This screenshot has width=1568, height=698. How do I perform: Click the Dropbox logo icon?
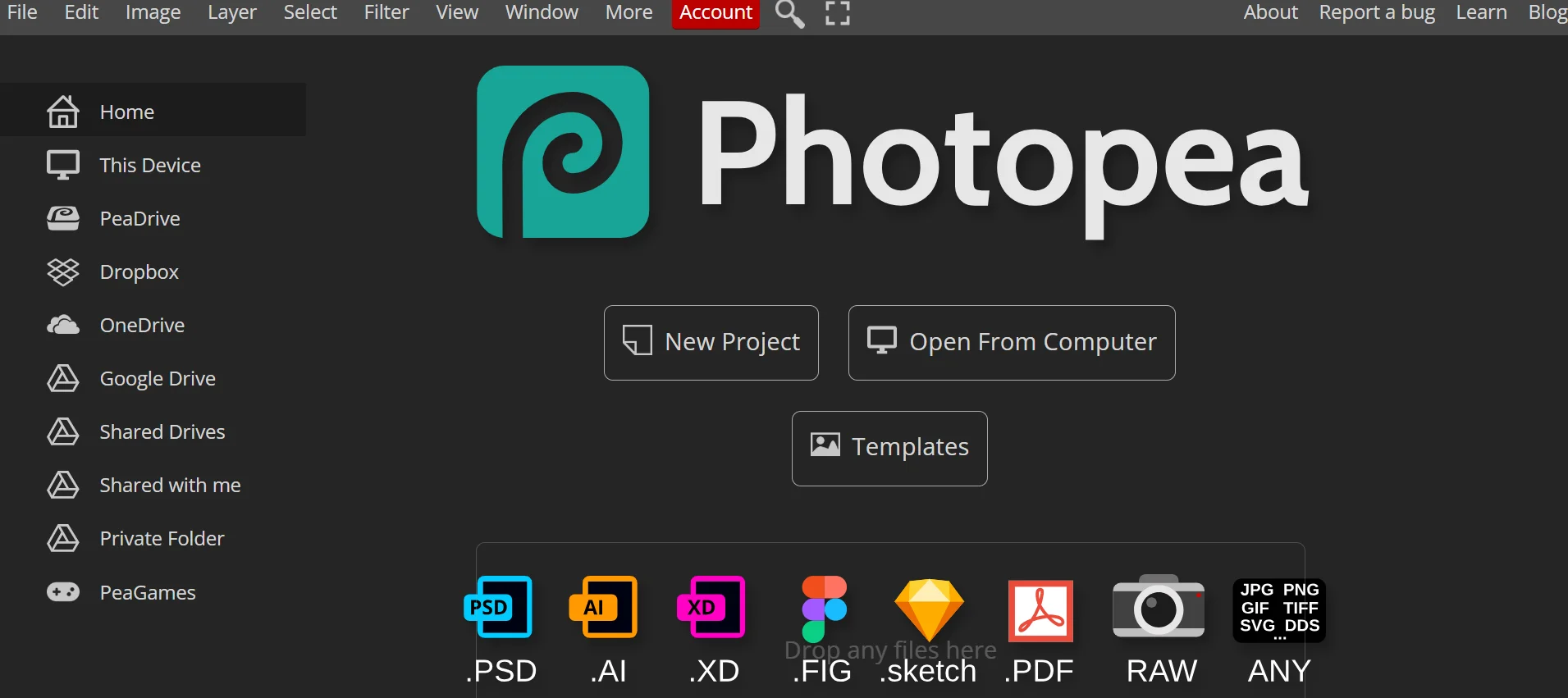[63, 271]
